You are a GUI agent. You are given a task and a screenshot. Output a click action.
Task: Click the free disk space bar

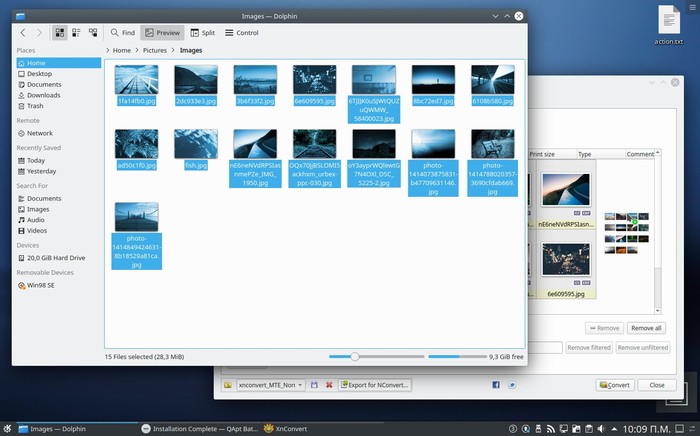tap(457, 357)
